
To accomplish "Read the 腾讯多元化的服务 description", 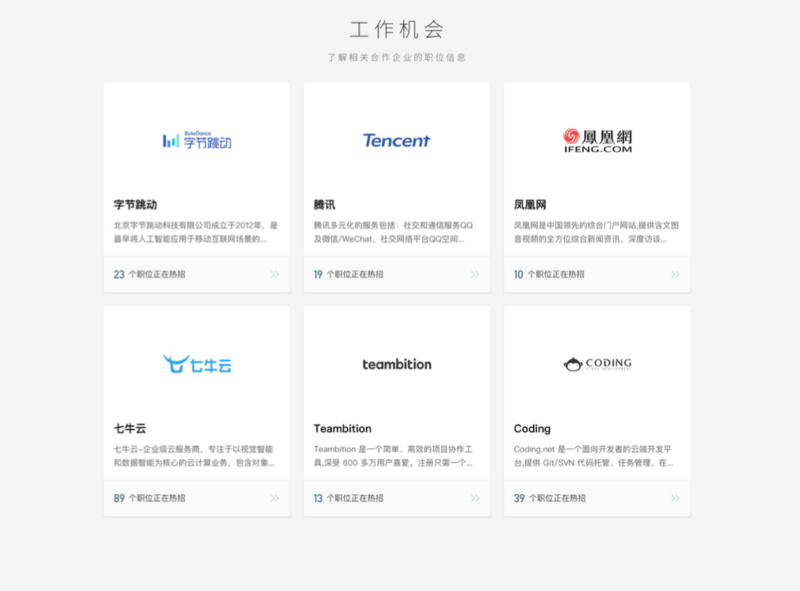I will click(x=393, y=232).
